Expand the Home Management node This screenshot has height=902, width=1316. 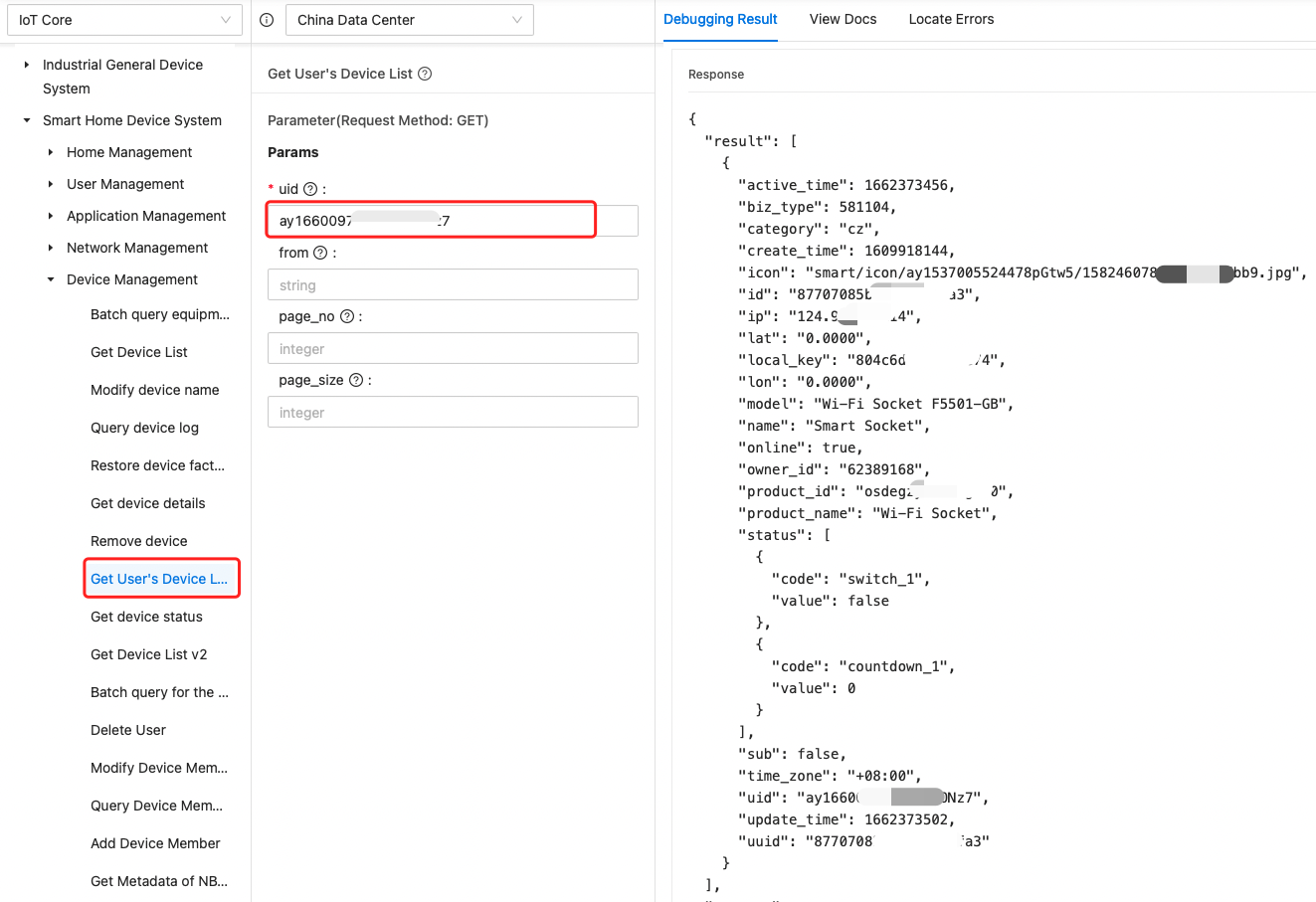pyautogui.click(x=51, y=152)
